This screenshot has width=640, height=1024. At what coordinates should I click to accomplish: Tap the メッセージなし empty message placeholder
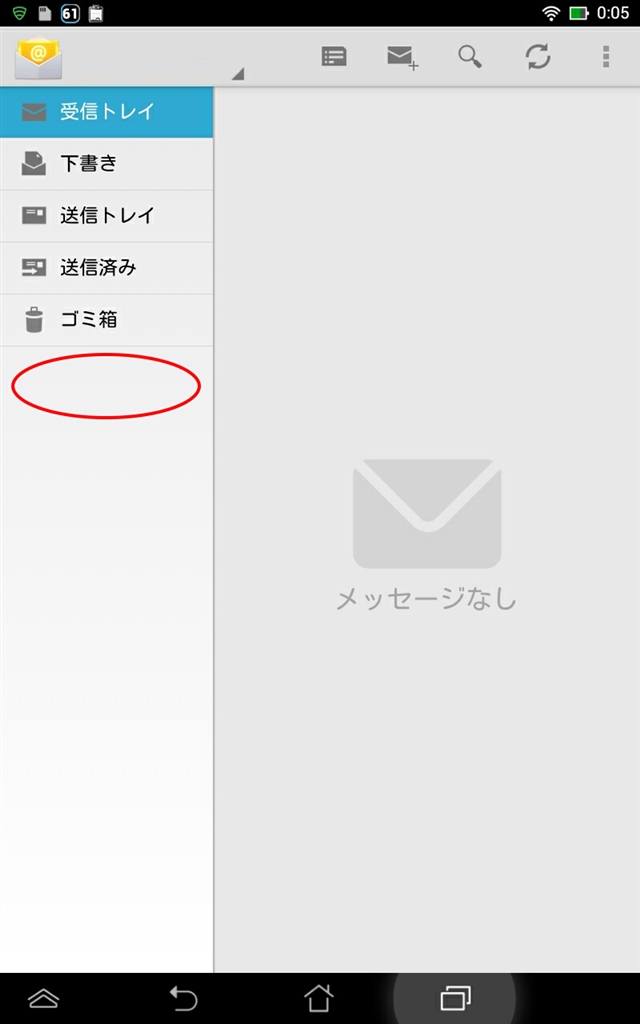[x=426, y=599]
